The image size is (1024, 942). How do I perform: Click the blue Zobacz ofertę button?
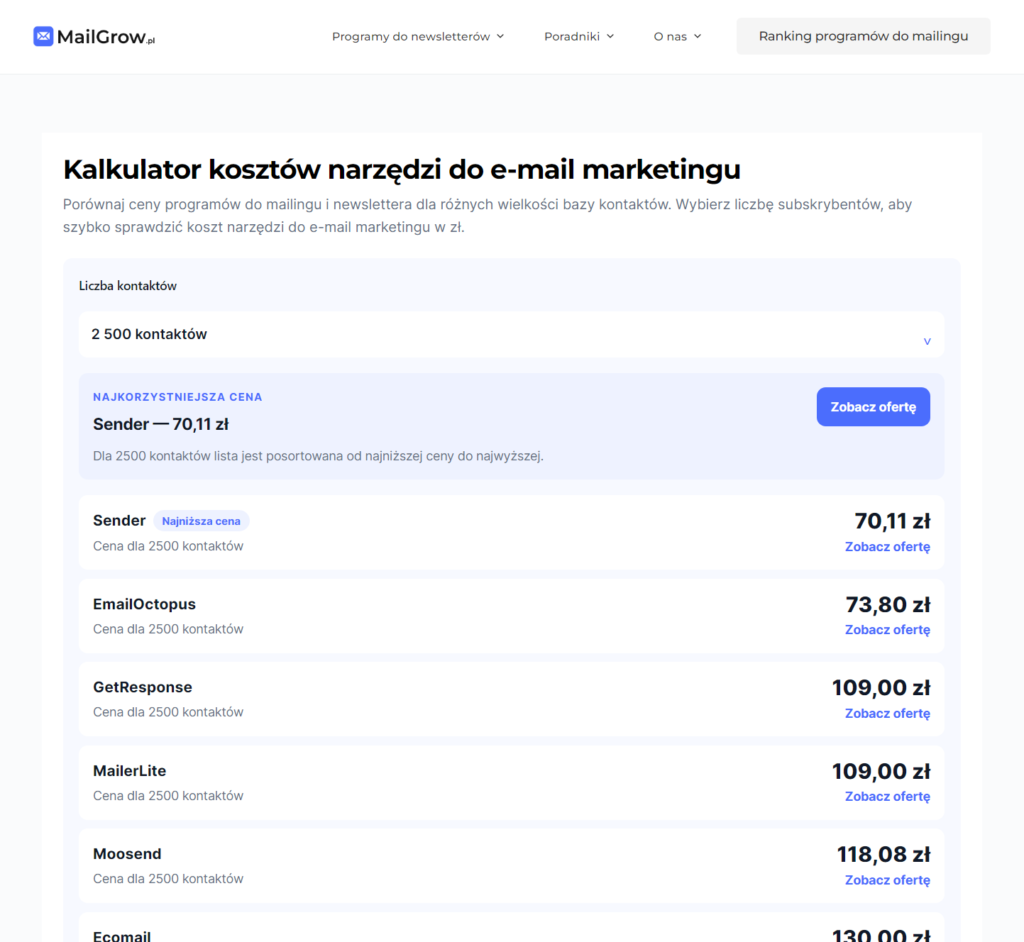click(x=873, y=407)
